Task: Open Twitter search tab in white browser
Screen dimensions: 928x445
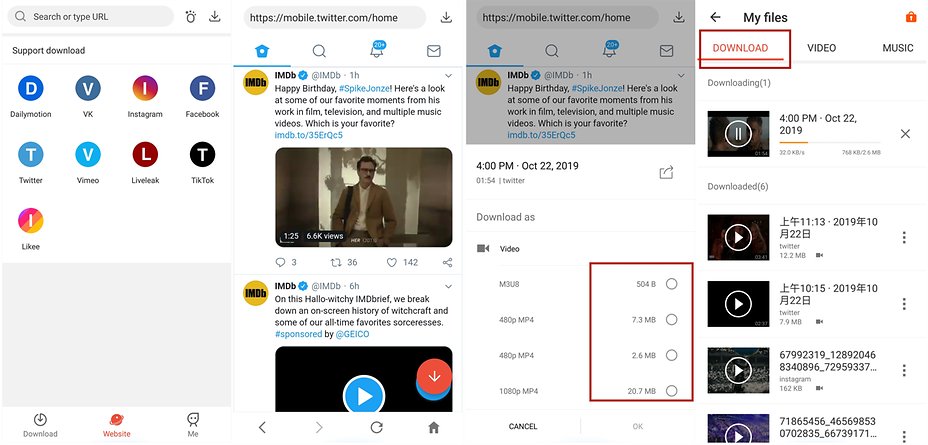Action: (x=319, y=51)
